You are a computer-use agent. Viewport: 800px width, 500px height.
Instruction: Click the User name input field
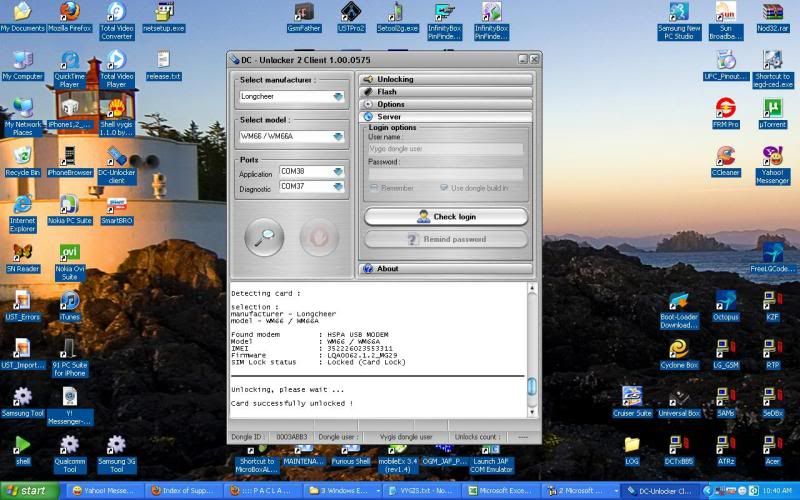[446, 149]
